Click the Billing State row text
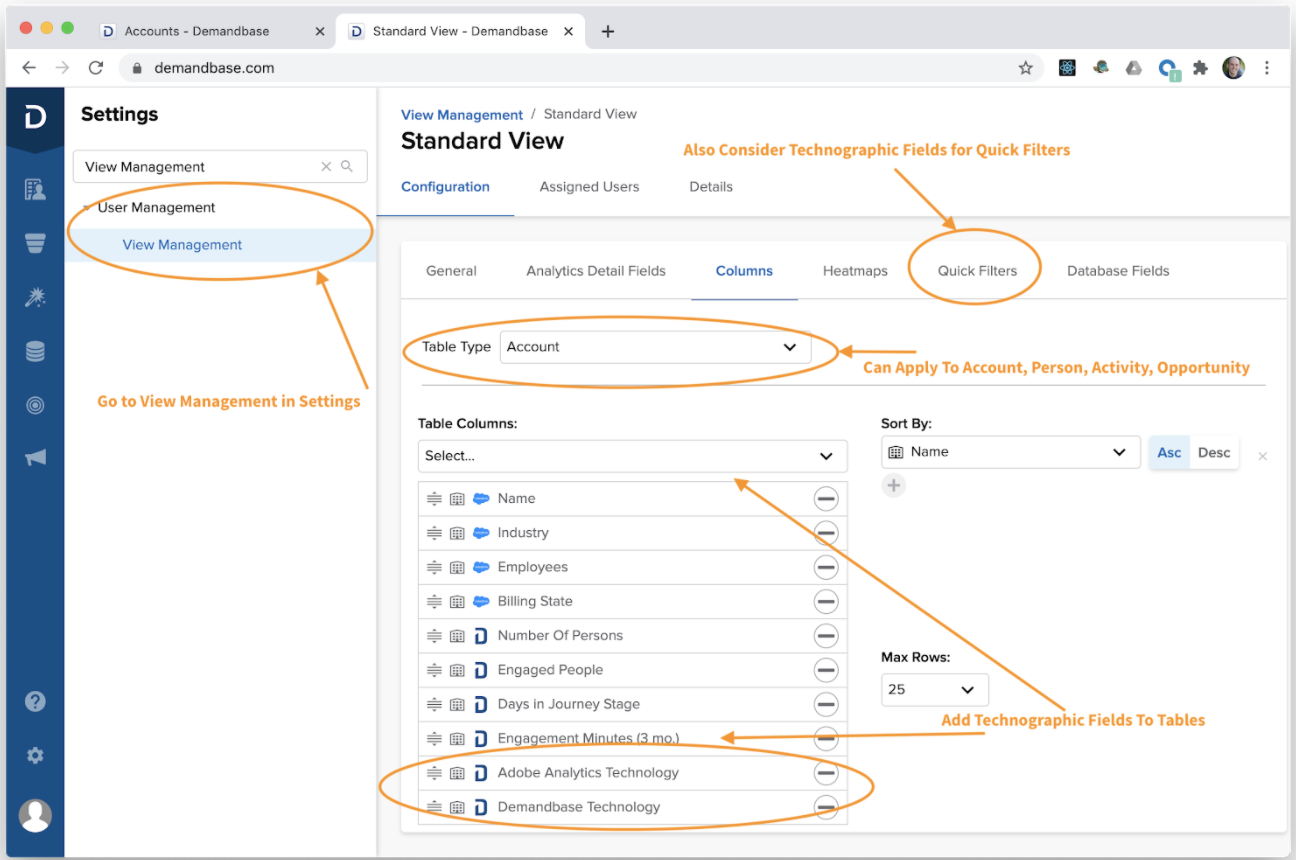Viewport: 1296px width, 860px height. click(x=535, y=601)
